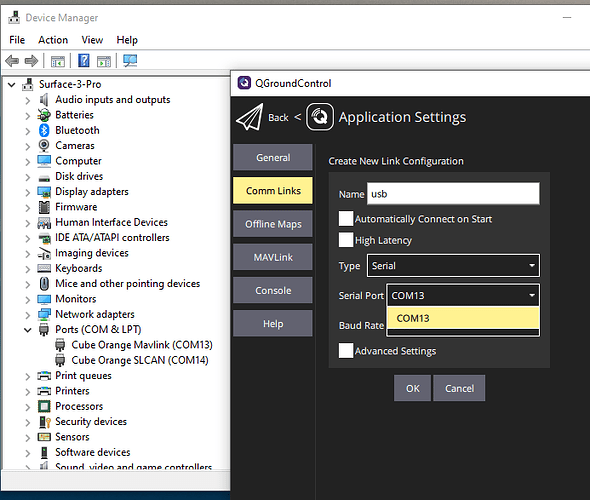Click Cancel in the link configuration

tap(459, 388)
